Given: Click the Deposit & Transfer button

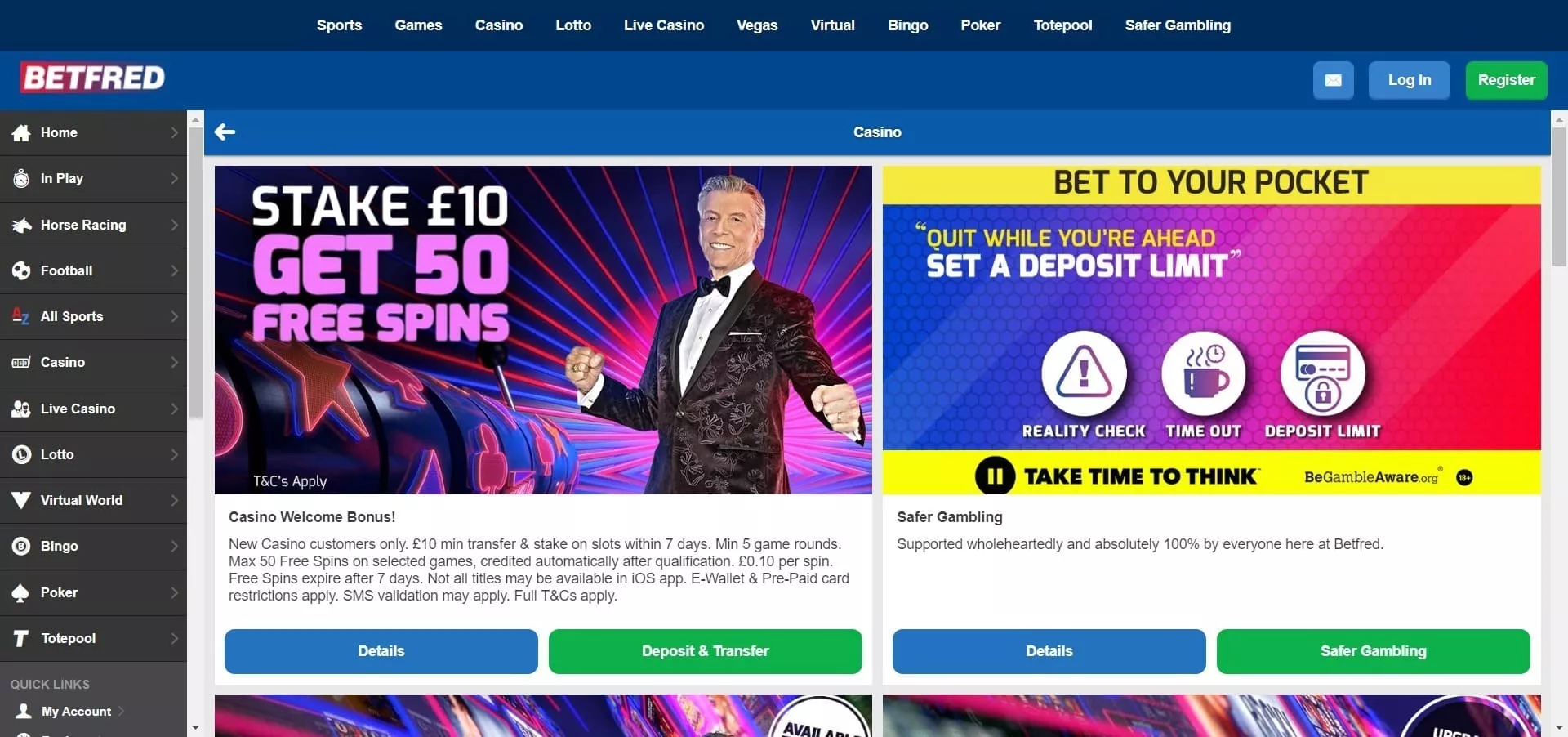Looking at the screenshot, I should coord(705,651).
